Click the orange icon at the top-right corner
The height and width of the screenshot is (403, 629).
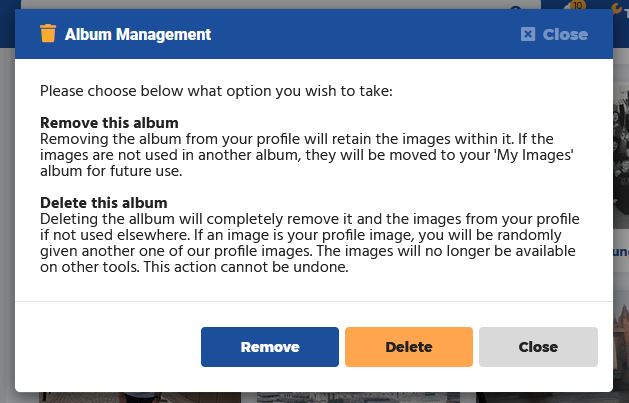[617, 9]
